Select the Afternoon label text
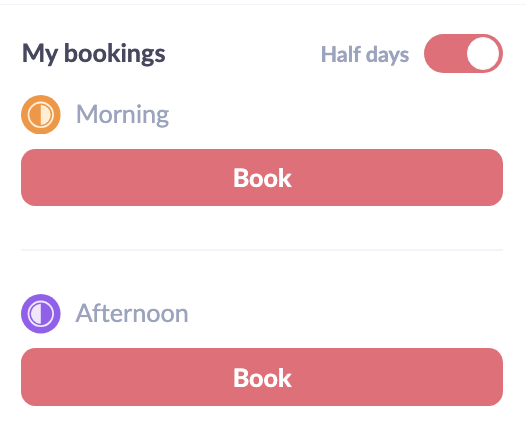Viewport: 526px width, 434px height. pyautogui.click(x=132, y=313)
